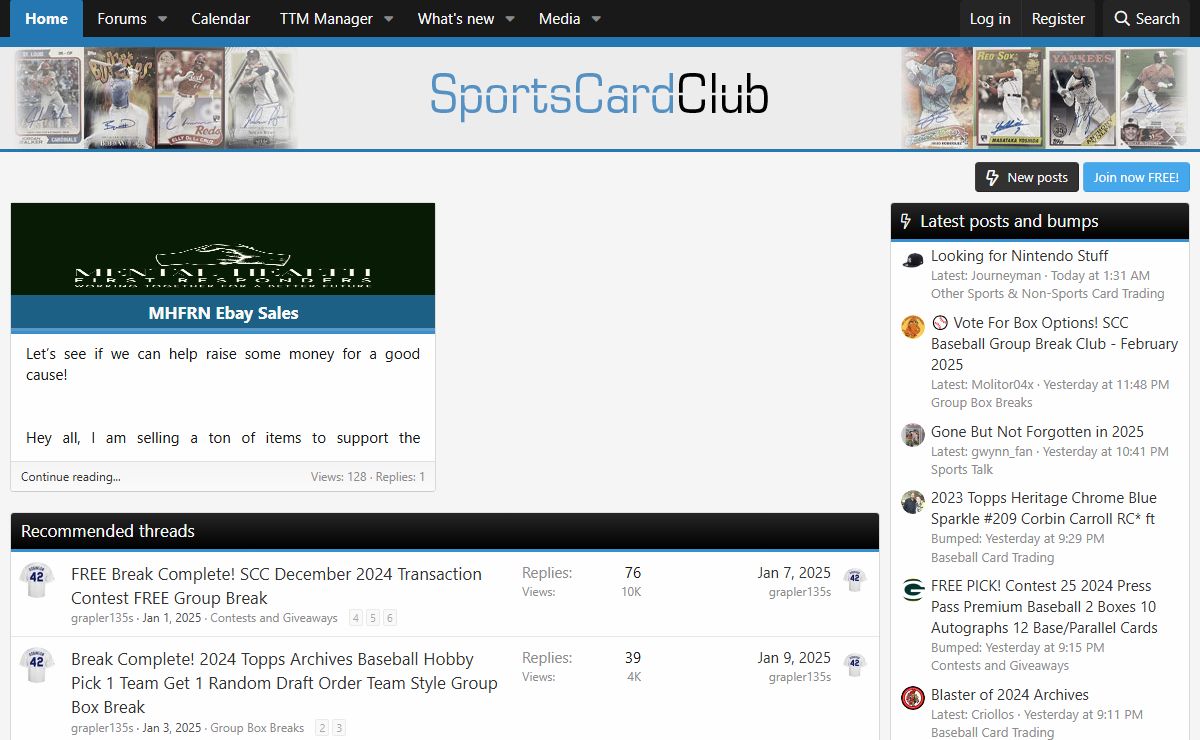Open Contests and Giveaways link under FREE PICK! Contest
The image size is (1200, 740).
pos(1000,666)
